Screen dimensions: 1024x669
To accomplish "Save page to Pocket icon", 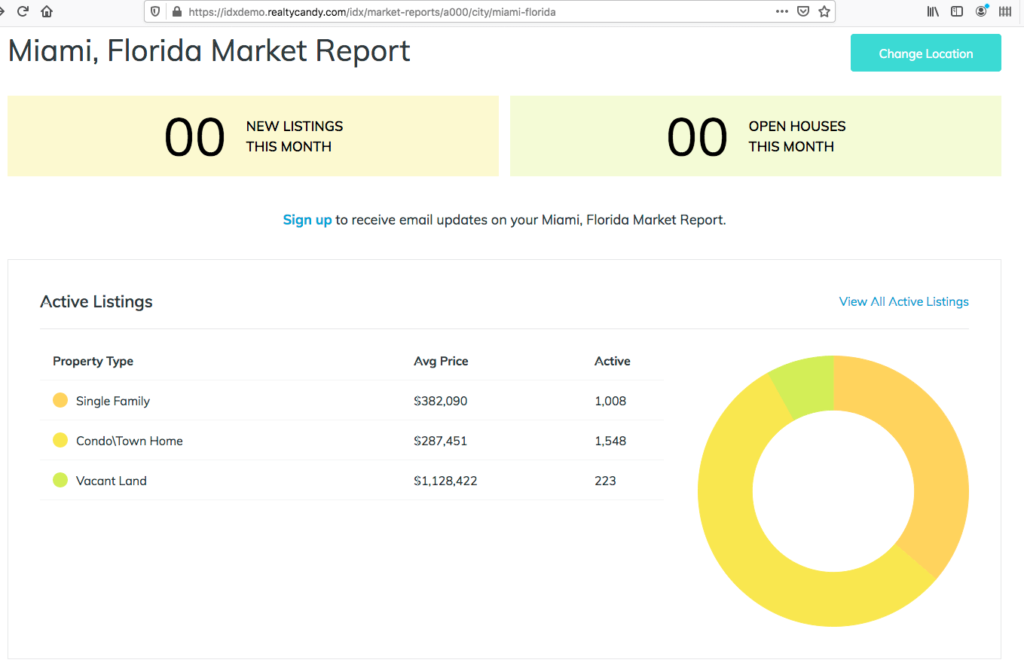I will (803, 11).
